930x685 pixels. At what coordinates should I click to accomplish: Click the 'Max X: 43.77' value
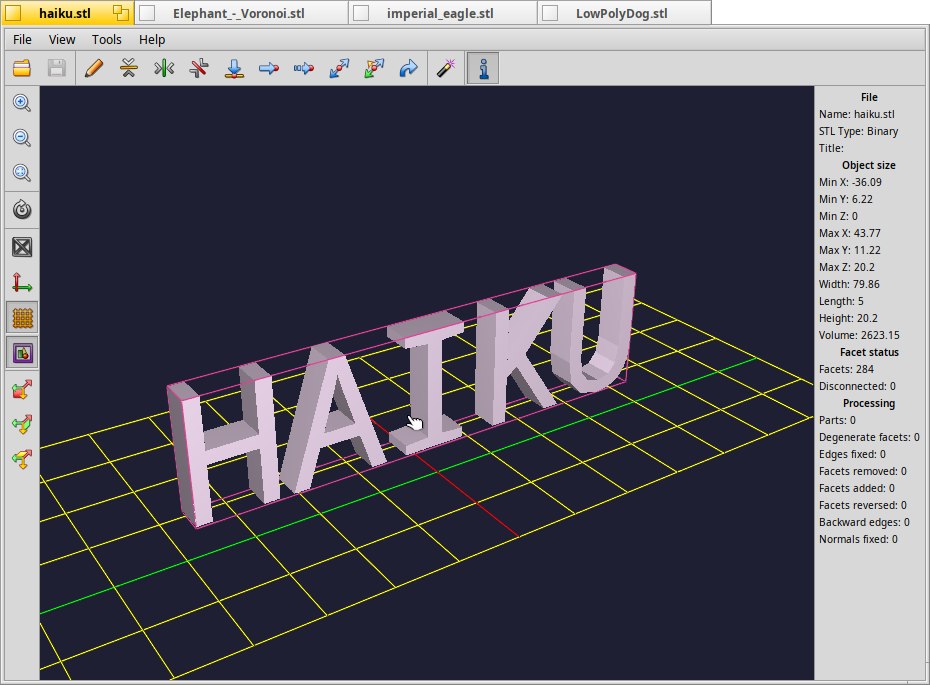tap(849, 233)
